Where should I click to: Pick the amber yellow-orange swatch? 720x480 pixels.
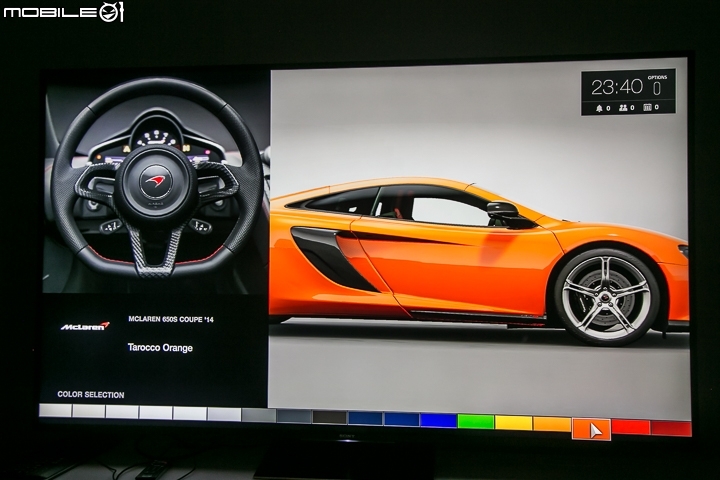point(552,424)
